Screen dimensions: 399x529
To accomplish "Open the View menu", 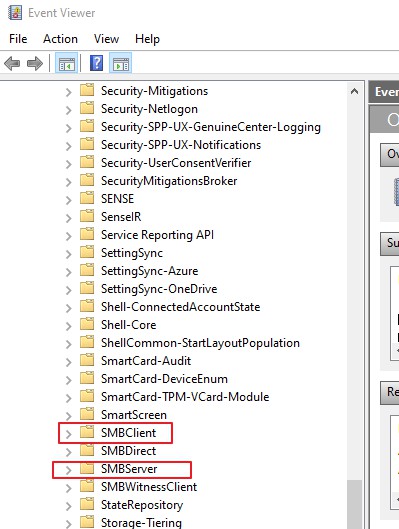I will pos(106,39).
